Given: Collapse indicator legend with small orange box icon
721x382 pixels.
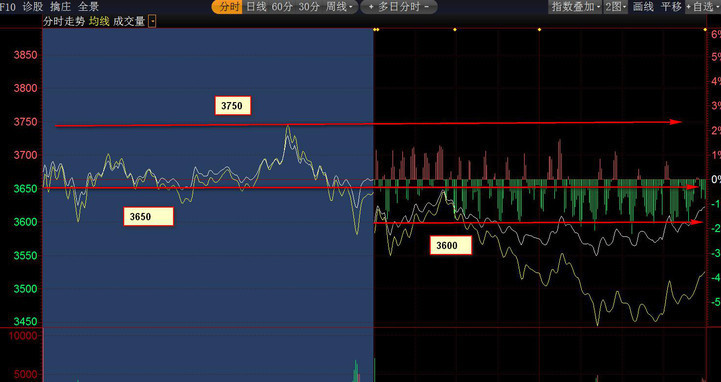Looking at the screenshot, I should coord(153,22).
